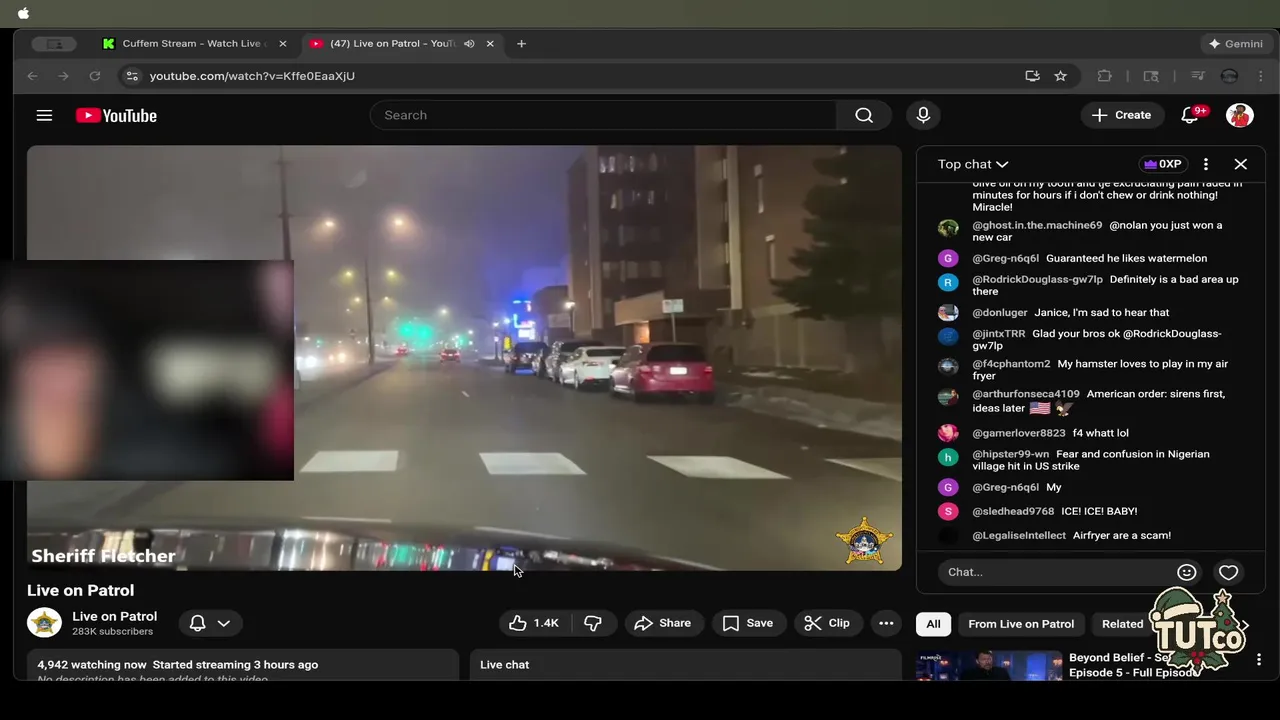
Task: Click the 0XP crown points badge
Action: point(1162,164)
